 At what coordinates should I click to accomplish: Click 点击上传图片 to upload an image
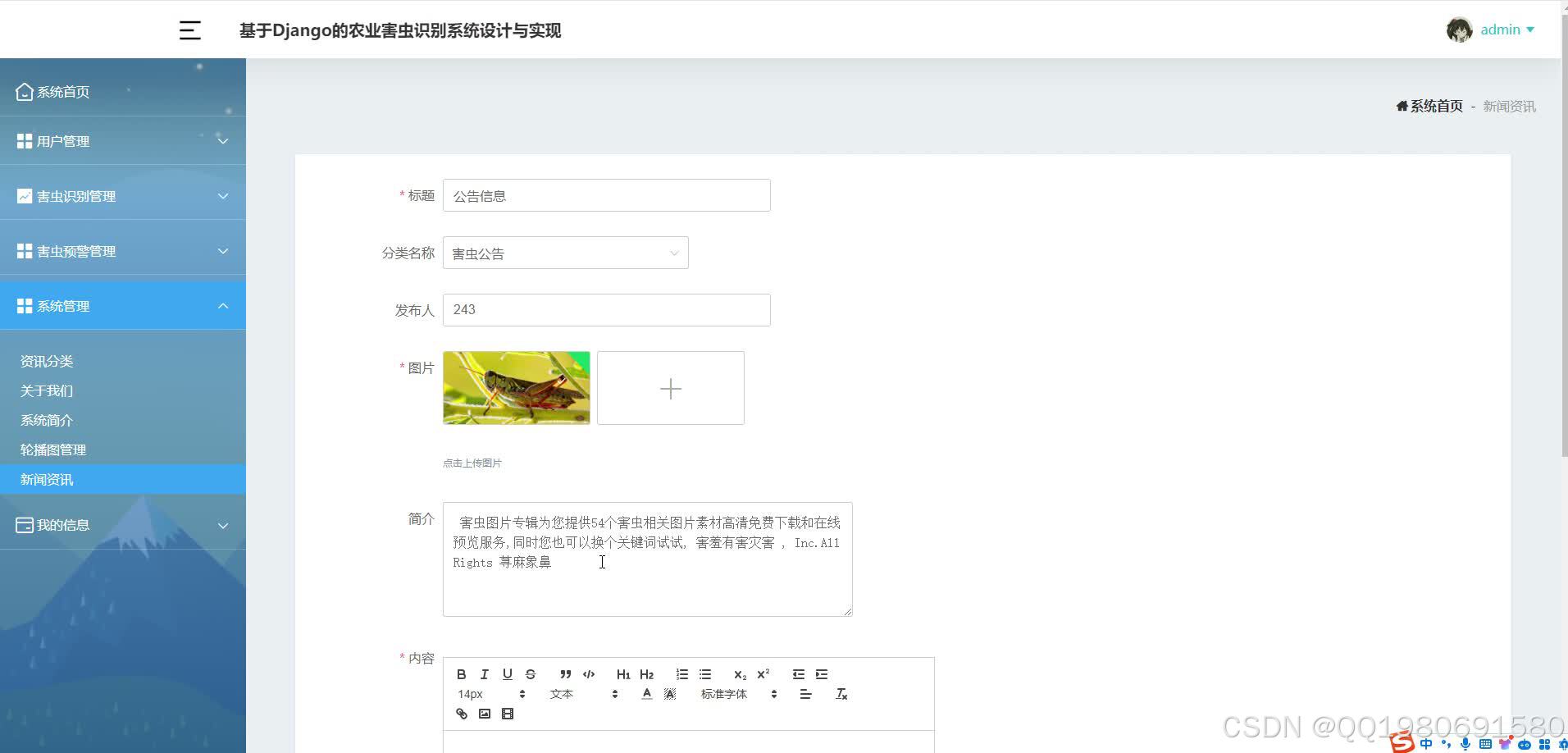[x=472, y=463]
